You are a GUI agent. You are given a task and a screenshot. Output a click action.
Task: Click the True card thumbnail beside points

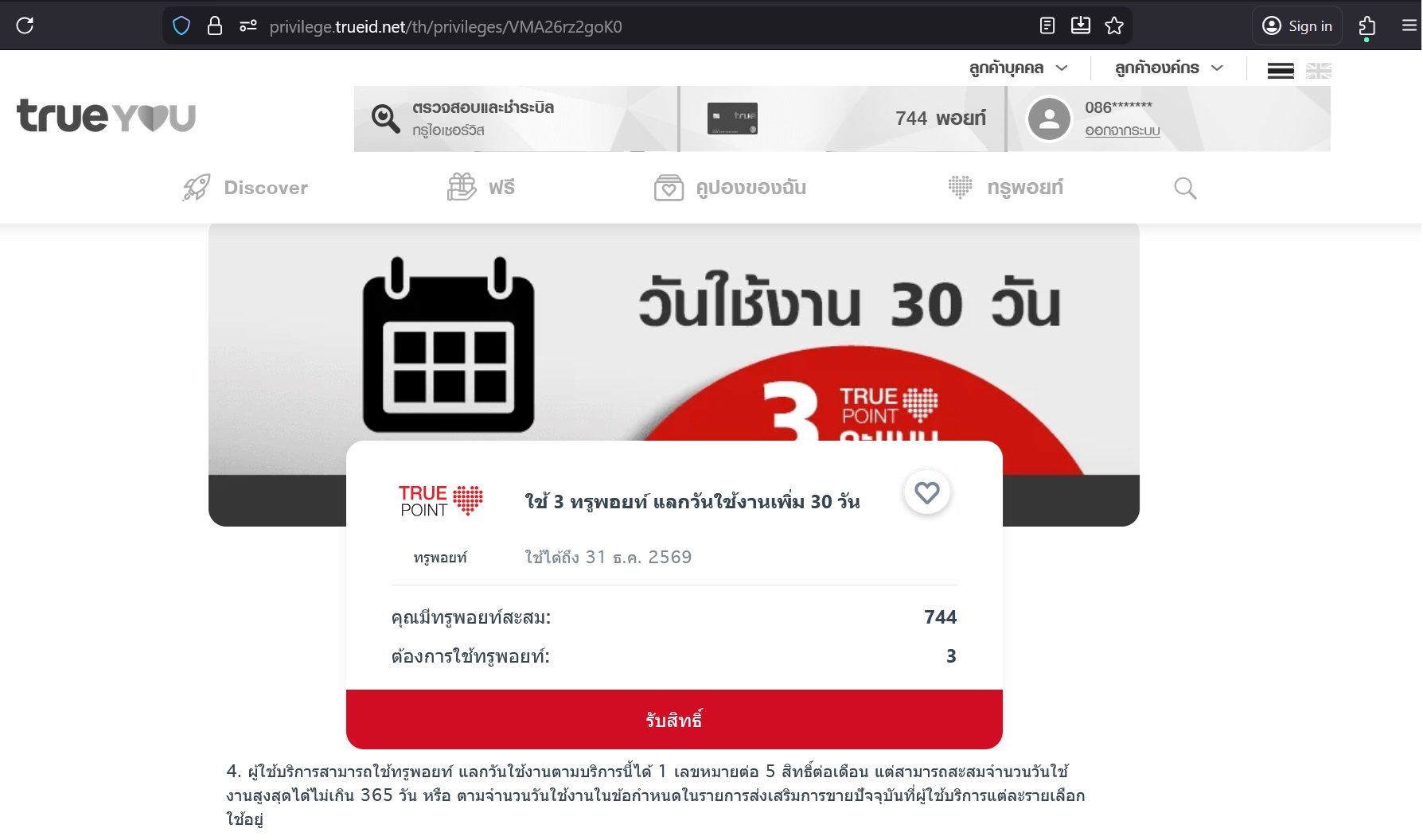click(x=732, y=119)
